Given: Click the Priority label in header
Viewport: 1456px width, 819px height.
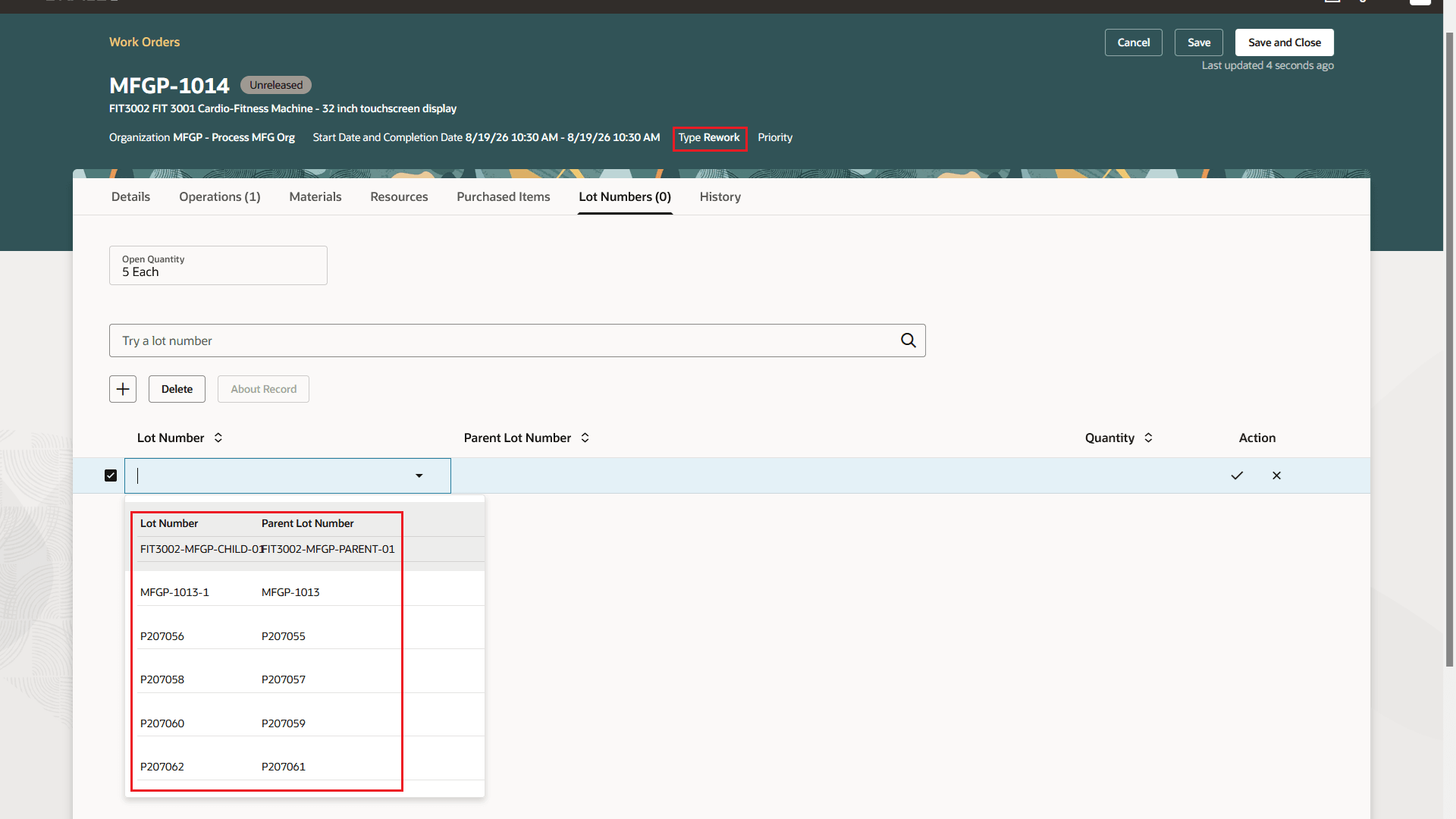Looking at the screenshot, I should (775, 137).
